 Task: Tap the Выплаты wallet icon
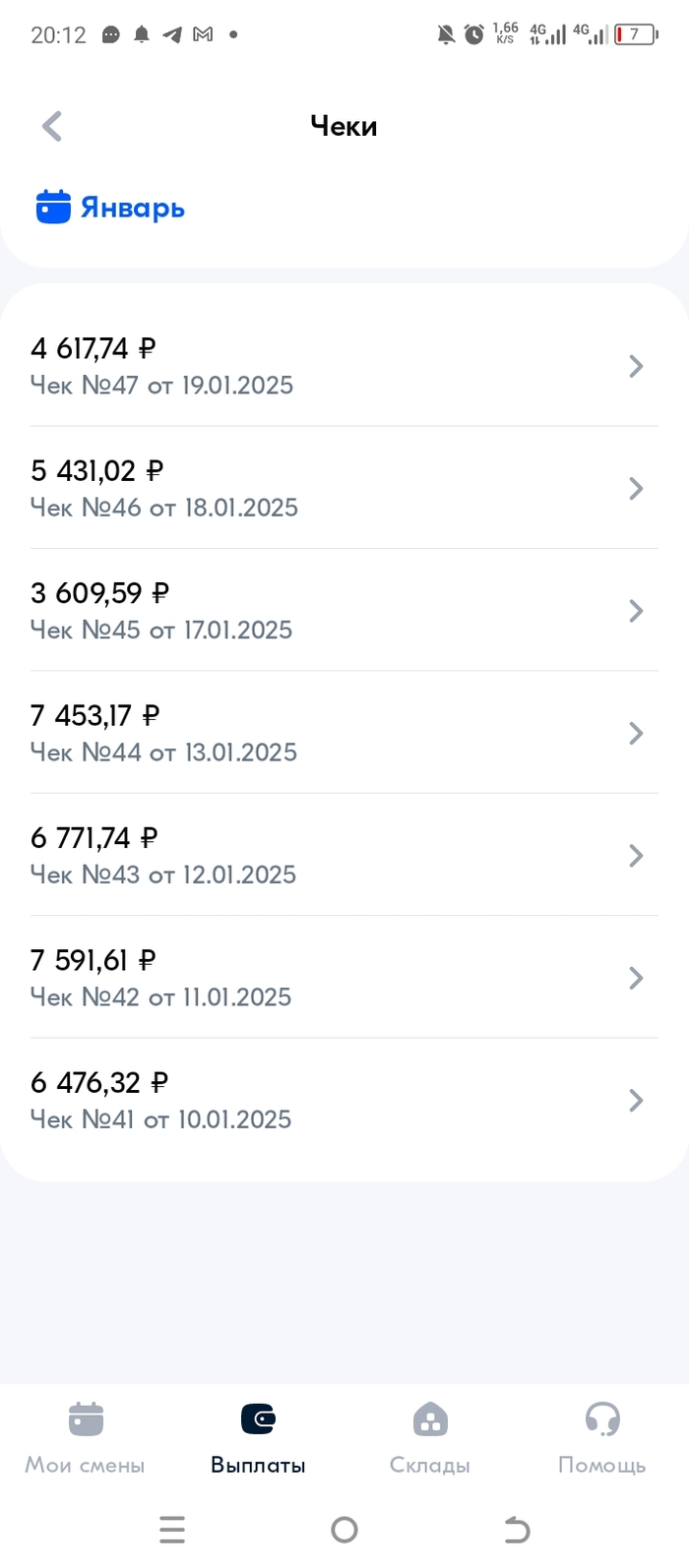point(258,1418)
